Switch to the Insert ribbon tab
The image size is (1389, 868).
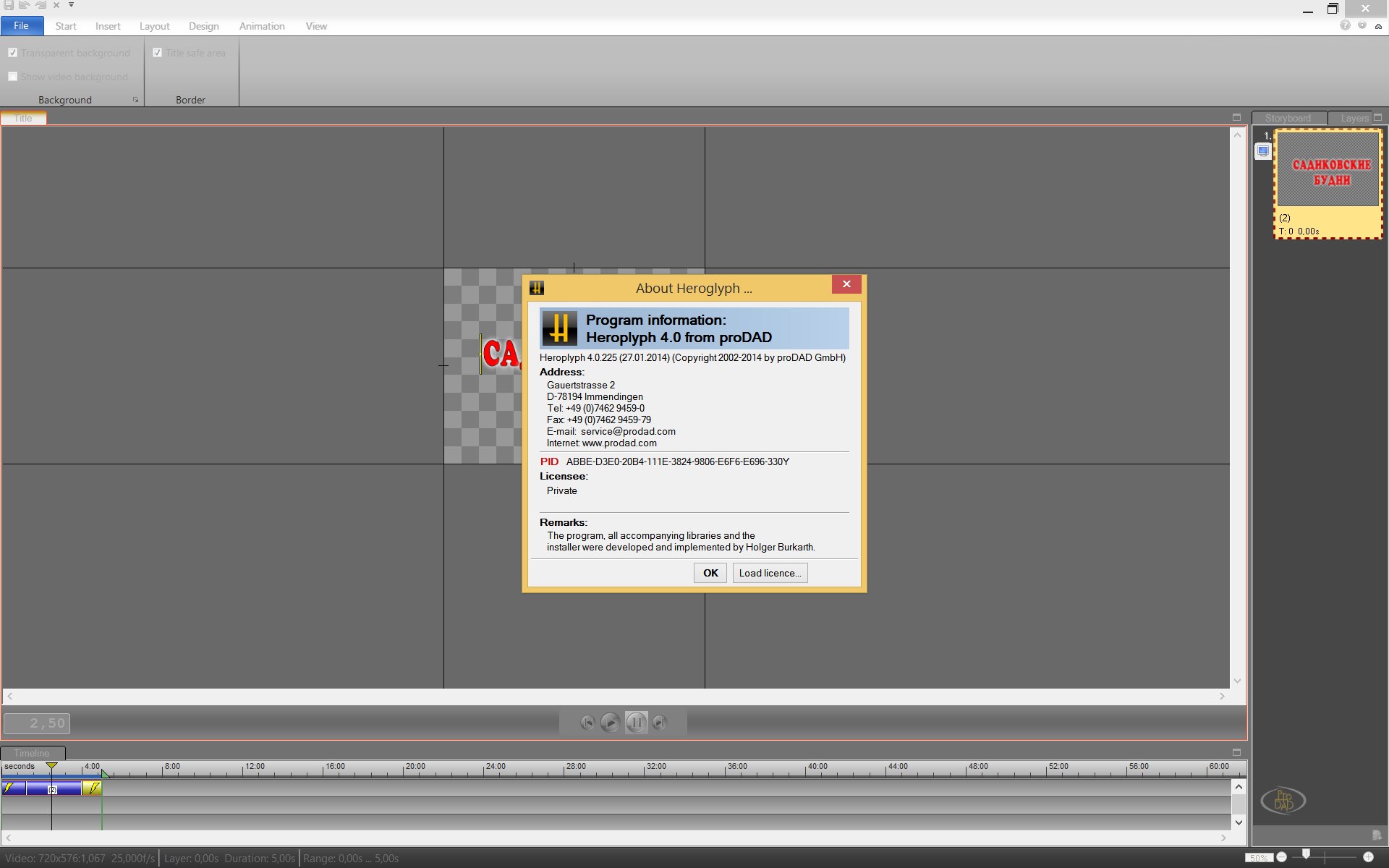pos(108,26)
